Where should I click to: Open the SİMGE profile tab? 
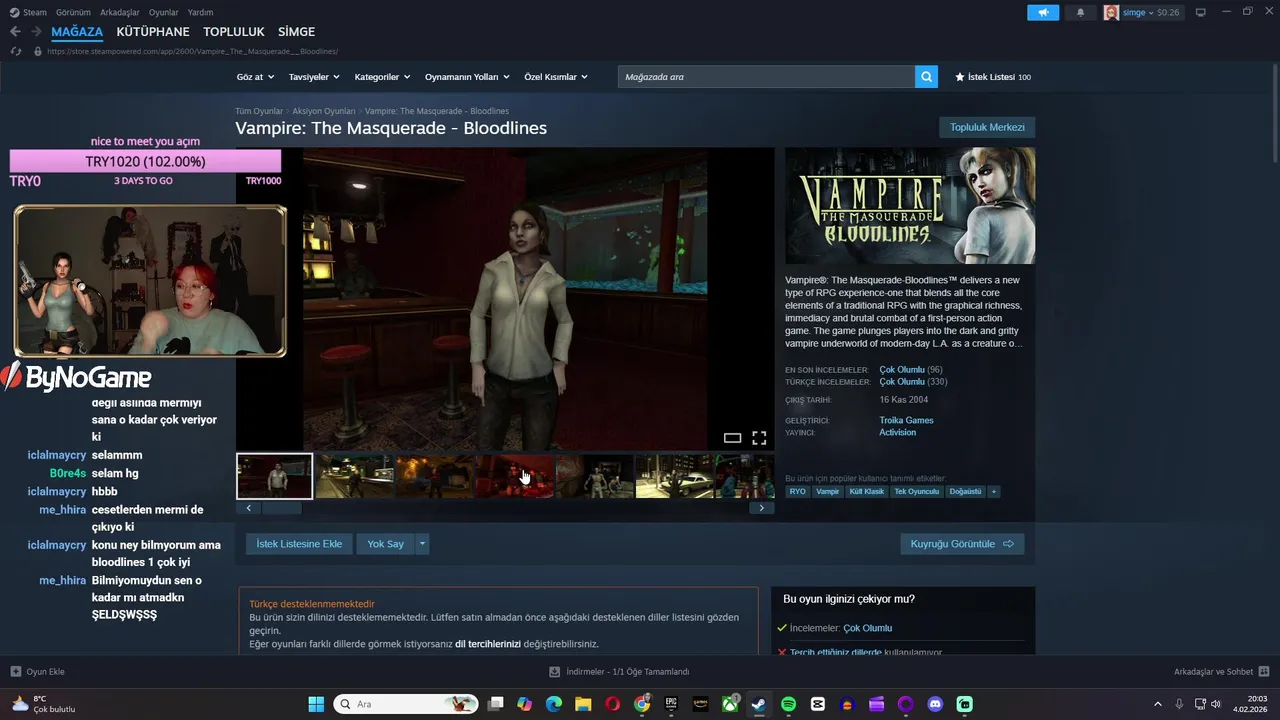(296, 32)
